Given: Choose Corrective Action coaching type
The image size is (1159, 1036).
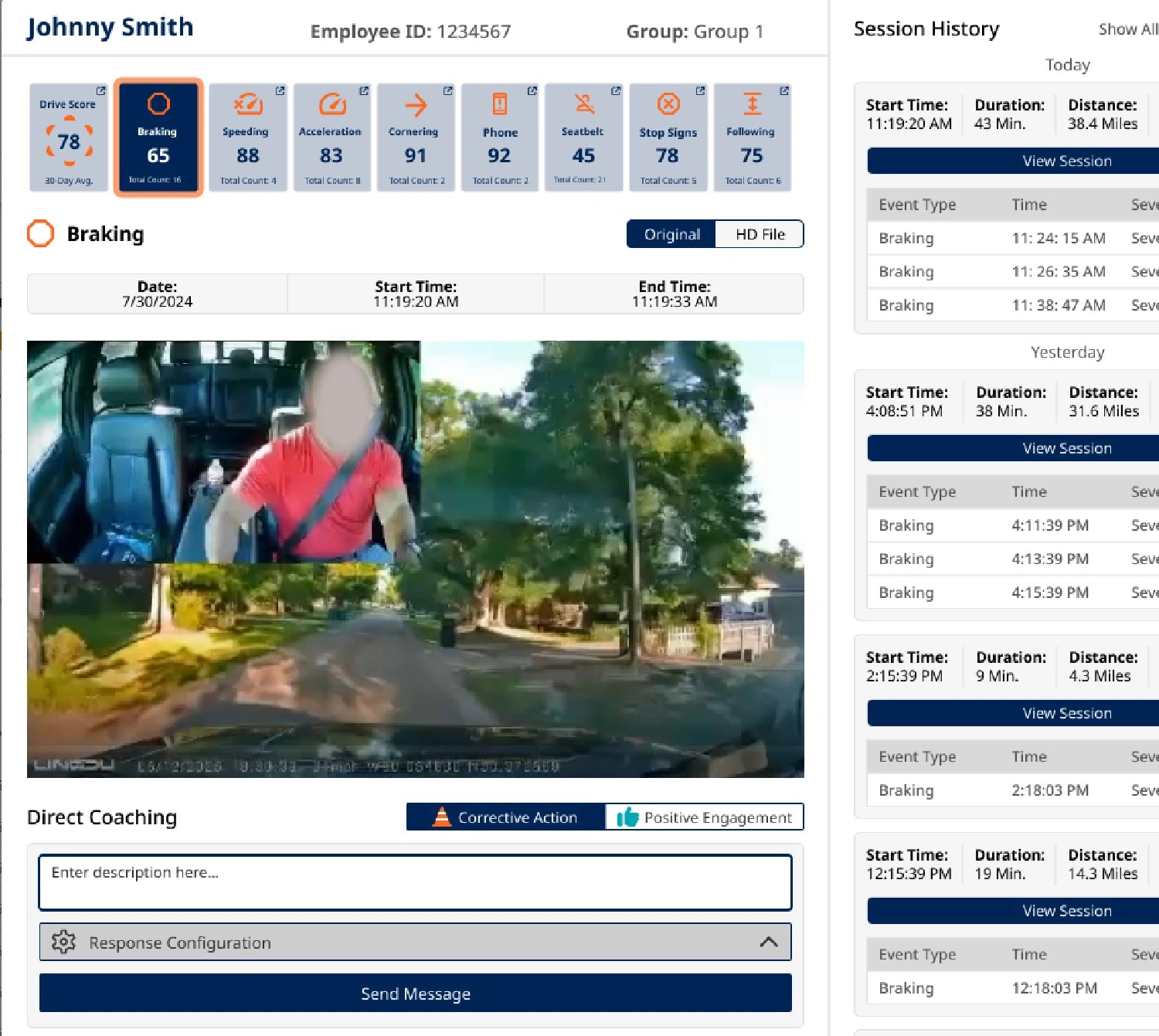Looking at the screenshot, I should 505,817.
